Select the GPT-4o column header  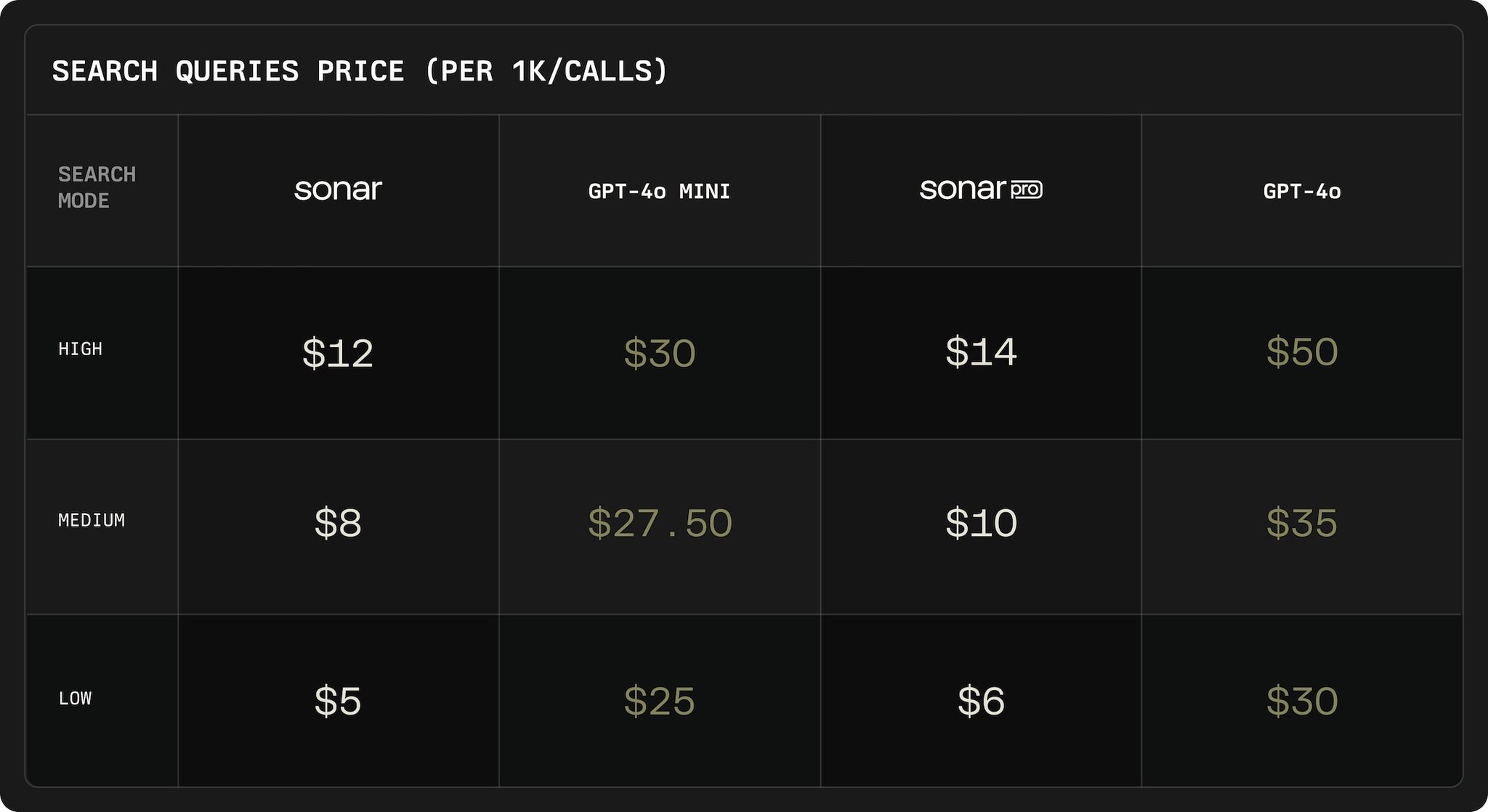click(x=1302, y=191)
